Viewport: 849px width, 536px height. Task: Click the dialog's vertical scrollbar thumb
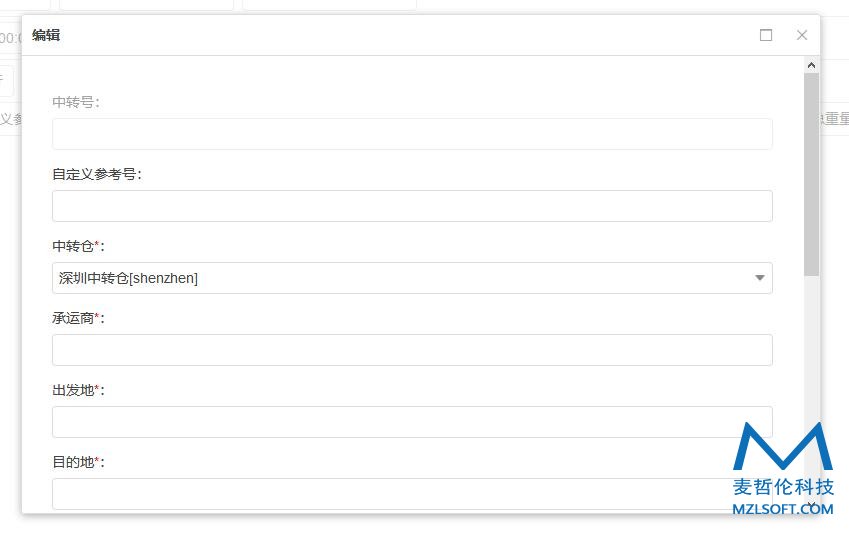(811, 174)
